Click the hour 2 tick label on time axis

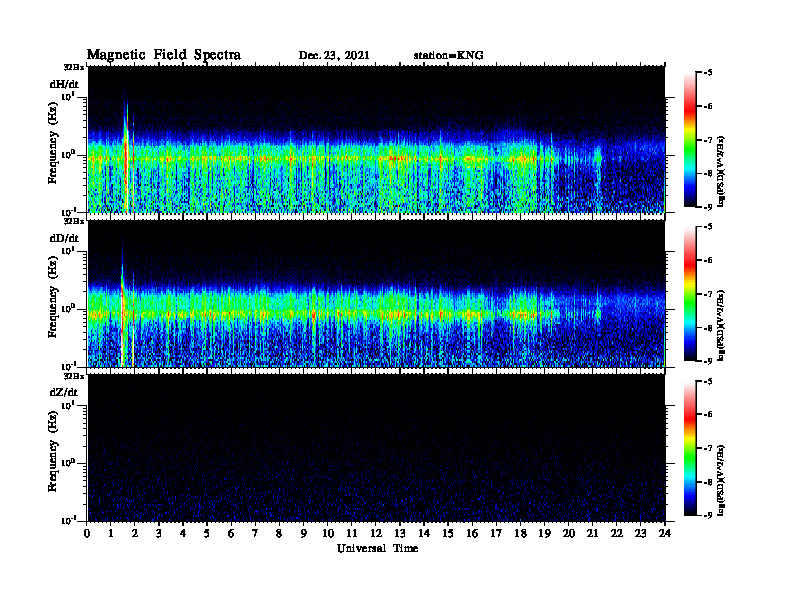(135, 533)
